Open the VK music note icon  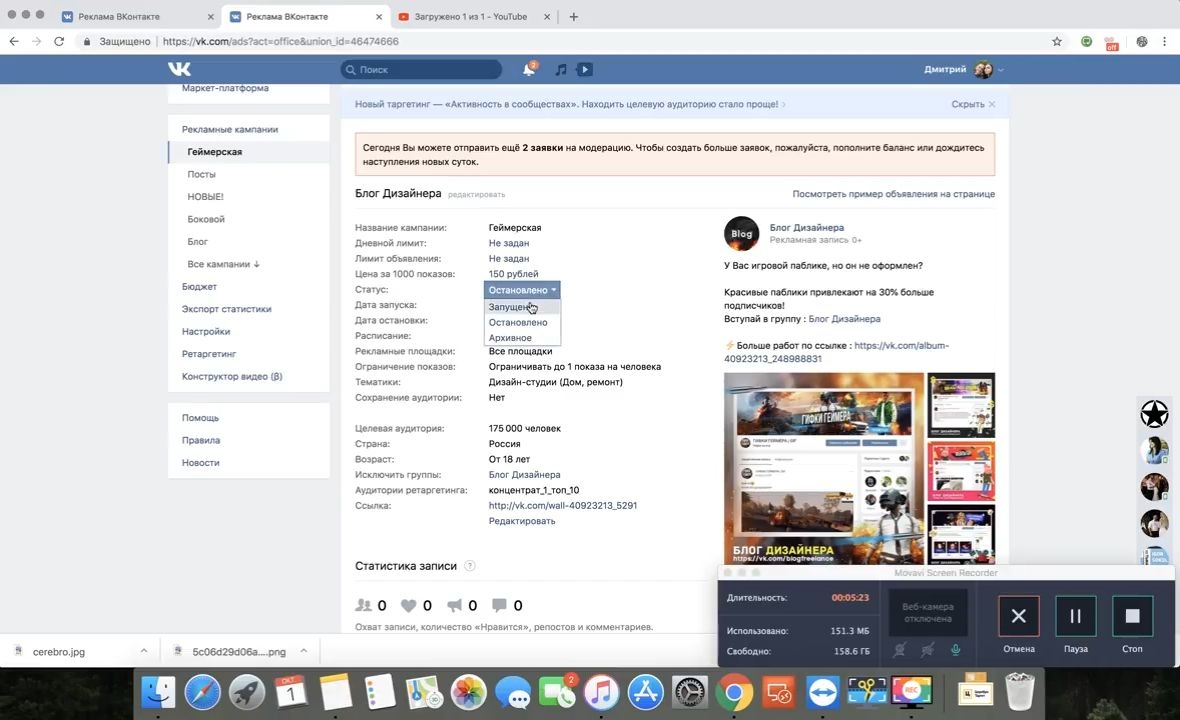point(561,69)
